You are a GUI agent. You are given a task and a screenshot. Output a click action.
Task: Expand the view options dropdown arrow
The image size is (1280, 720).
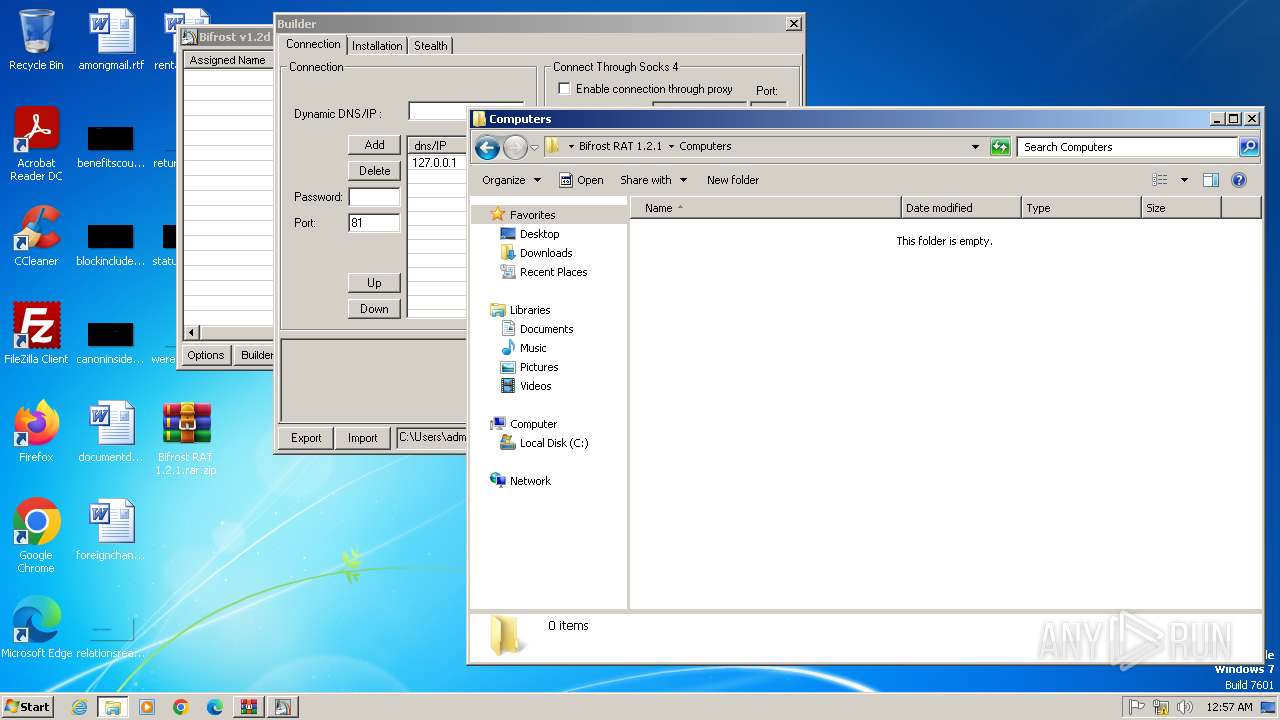pos(1184,180)
